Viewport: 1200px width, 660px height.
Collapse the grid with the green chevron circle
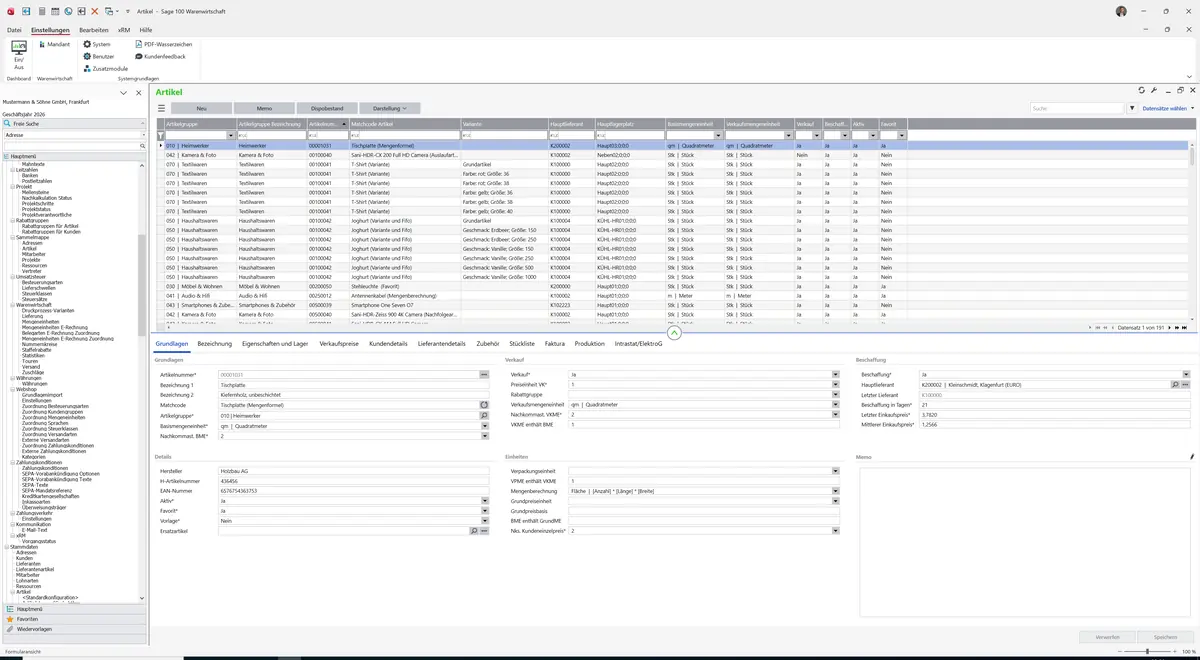tap(674, 333)
